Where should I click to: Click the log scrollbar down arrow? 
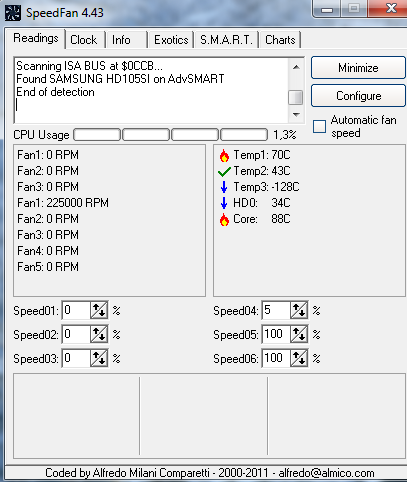tap(296, 115)
